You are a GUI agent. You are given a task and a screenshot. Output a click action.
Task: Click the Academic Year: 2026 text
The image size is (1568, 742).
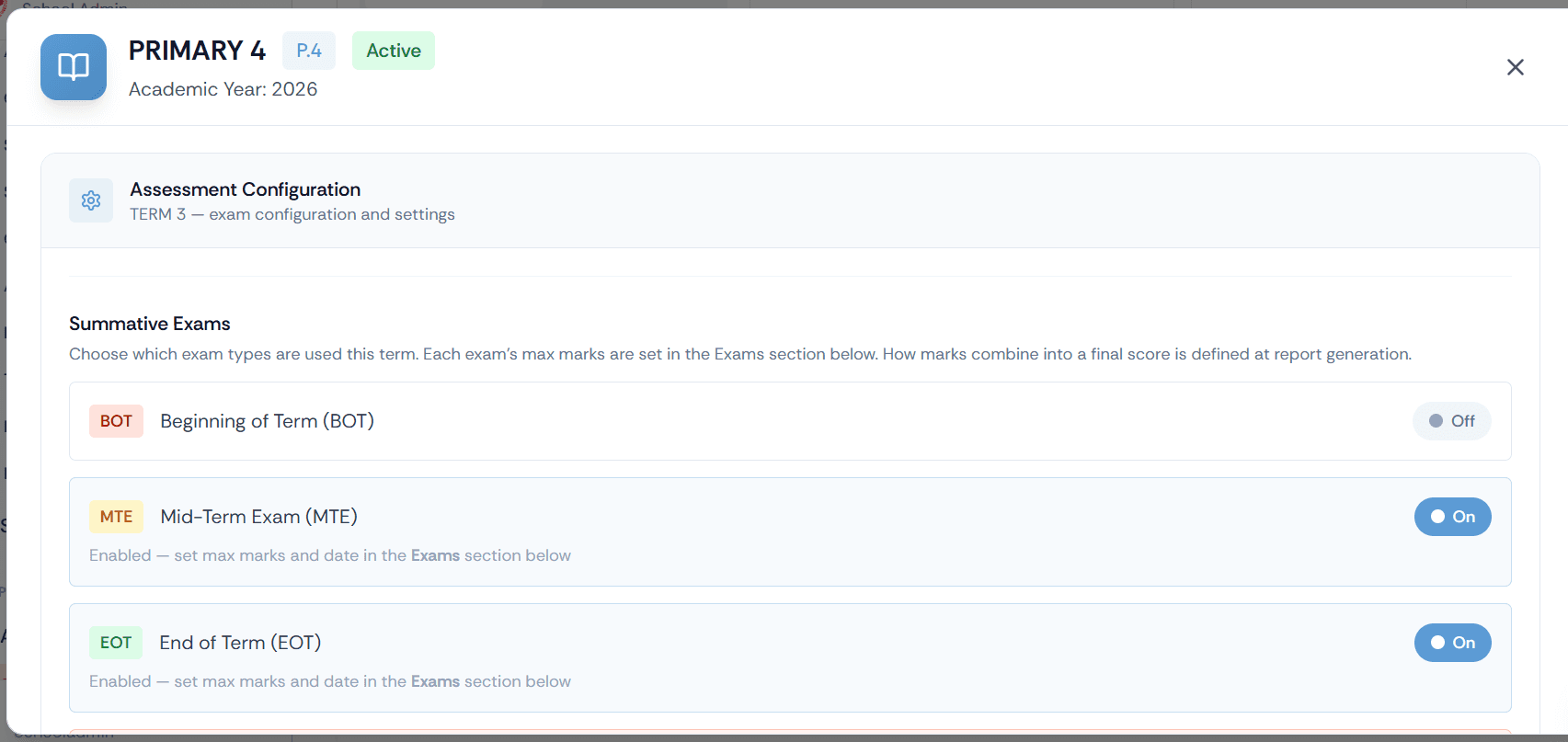223,89
